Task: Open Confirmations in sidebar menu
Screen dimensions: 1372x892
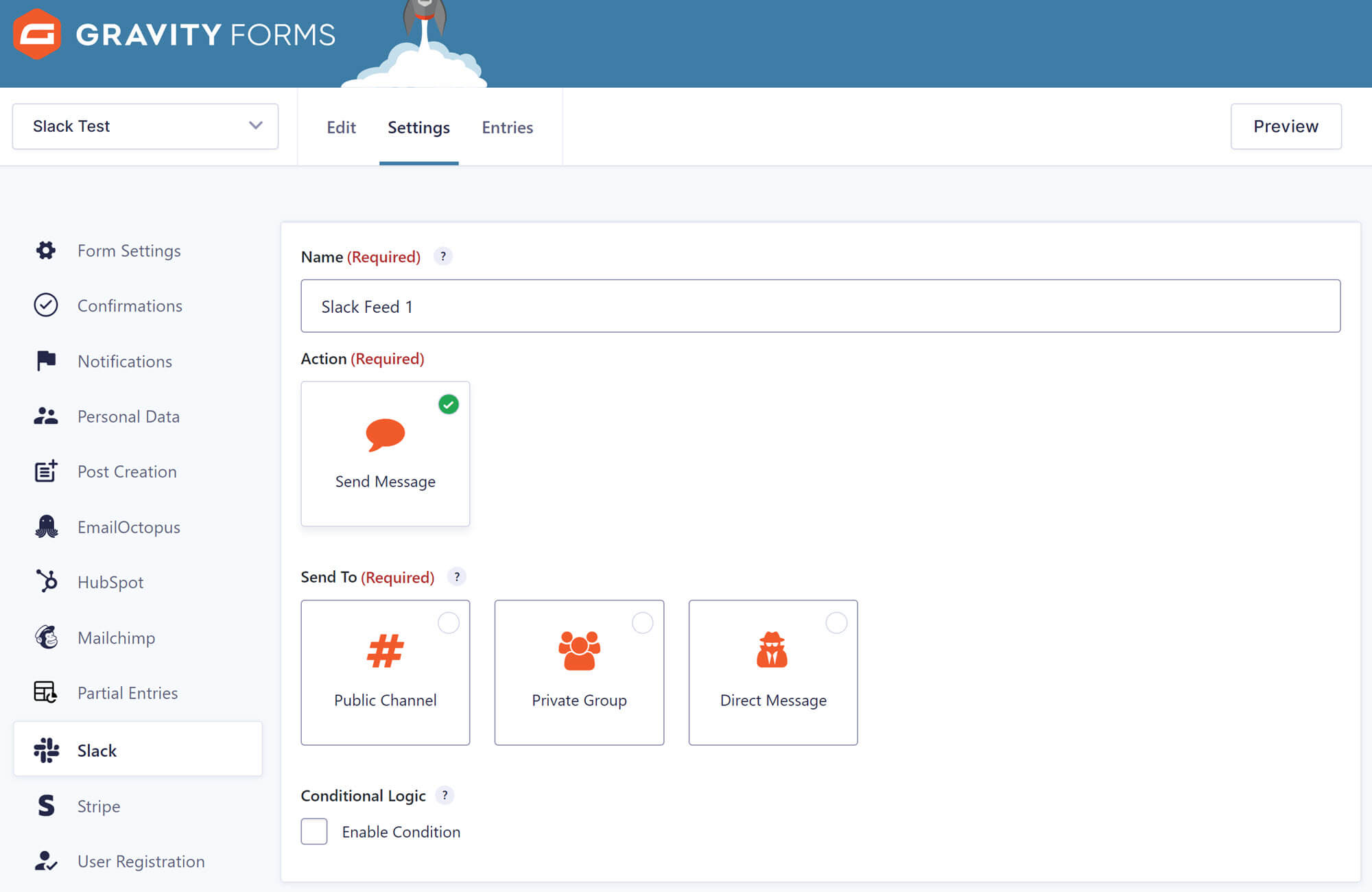Action: (x=130, y=305)
